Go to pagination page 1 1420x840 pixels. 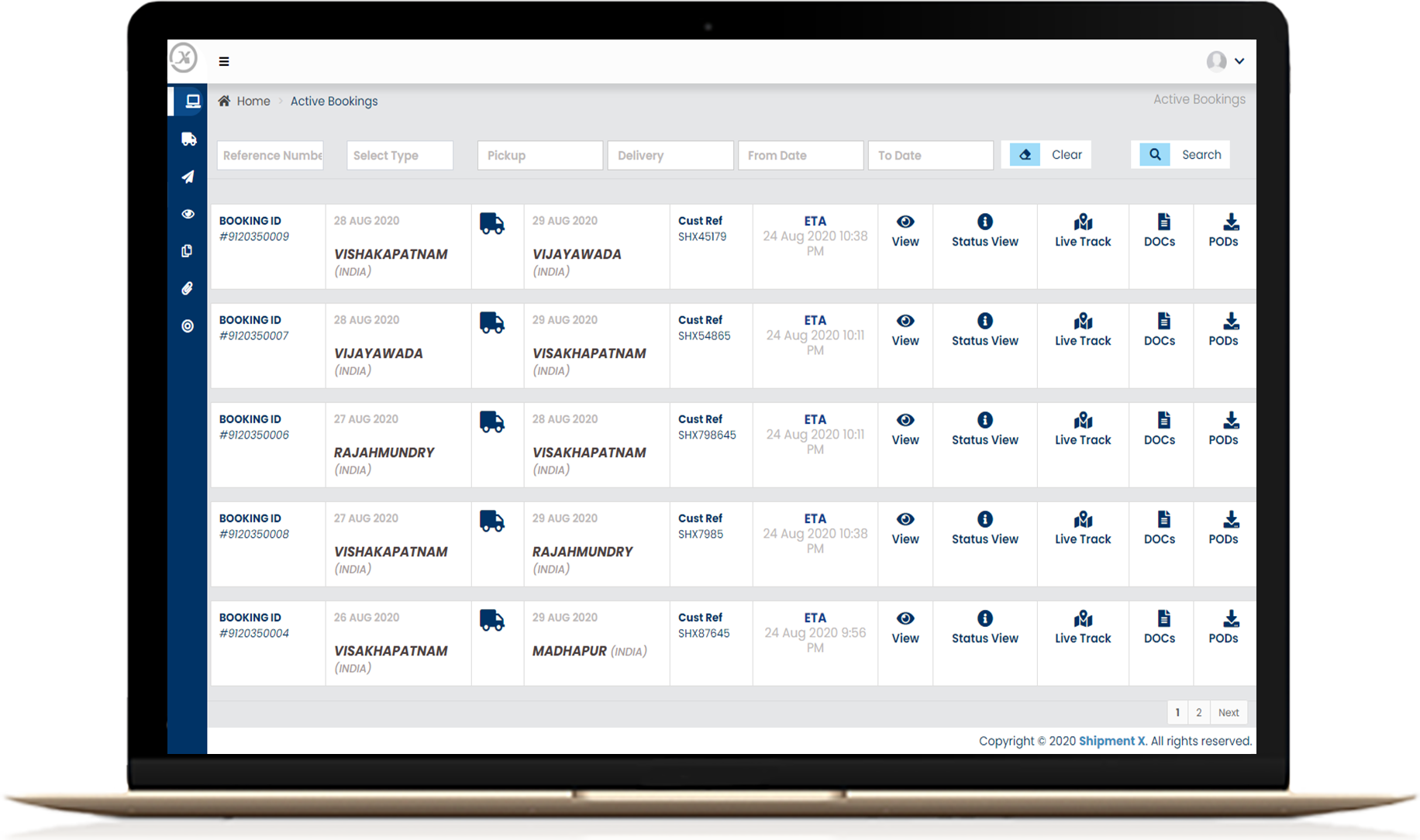pyautogui.click(x=1177, y=712)
